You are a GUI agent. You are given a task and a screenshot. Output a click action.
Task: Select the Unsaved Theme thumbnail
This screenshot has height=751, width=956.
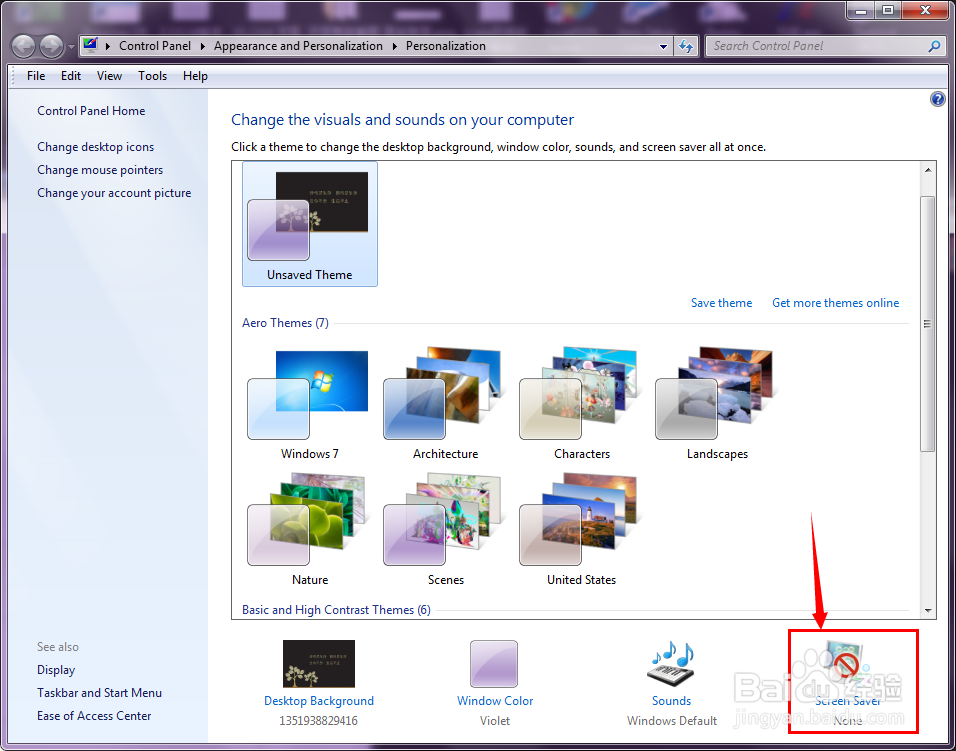click(x=310, y=224)
